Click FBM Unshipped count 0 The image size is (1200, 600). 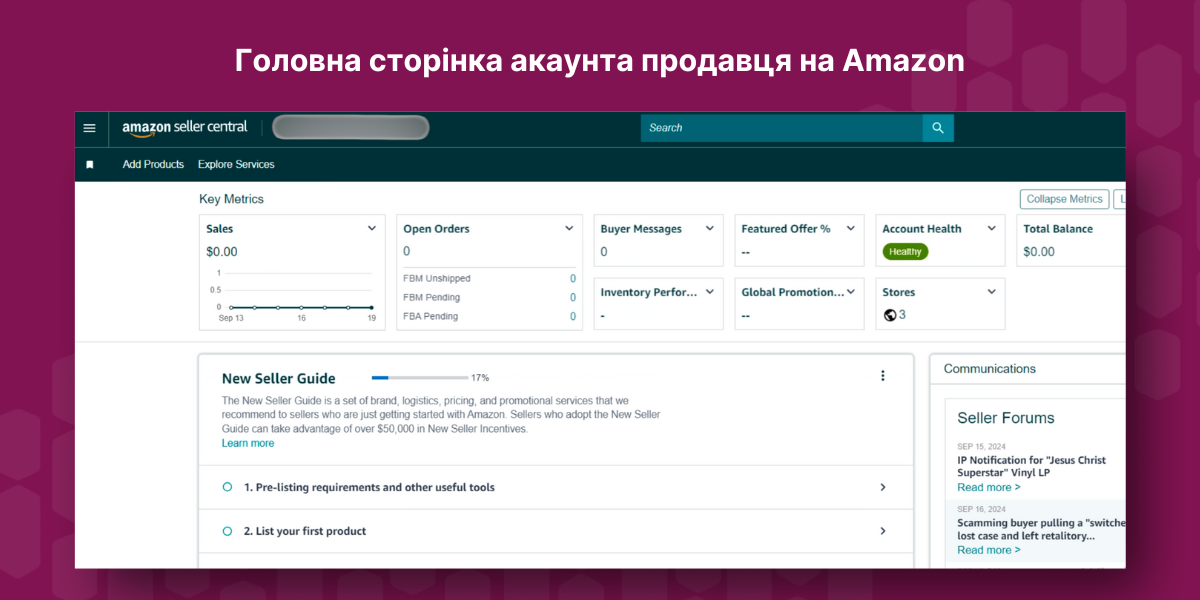point(573,279)
